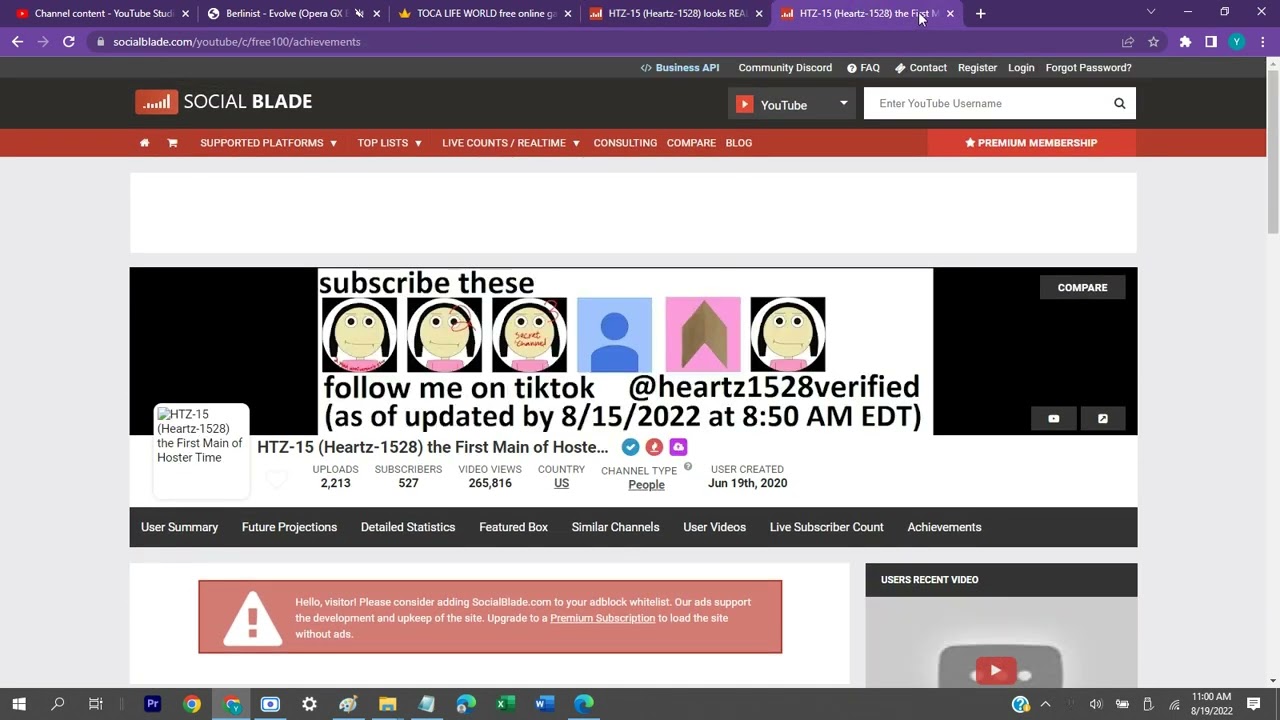Open the Blog menu item
This screenshot has height=720, width=1280.
pyautogui.click(x=739, y=143)
